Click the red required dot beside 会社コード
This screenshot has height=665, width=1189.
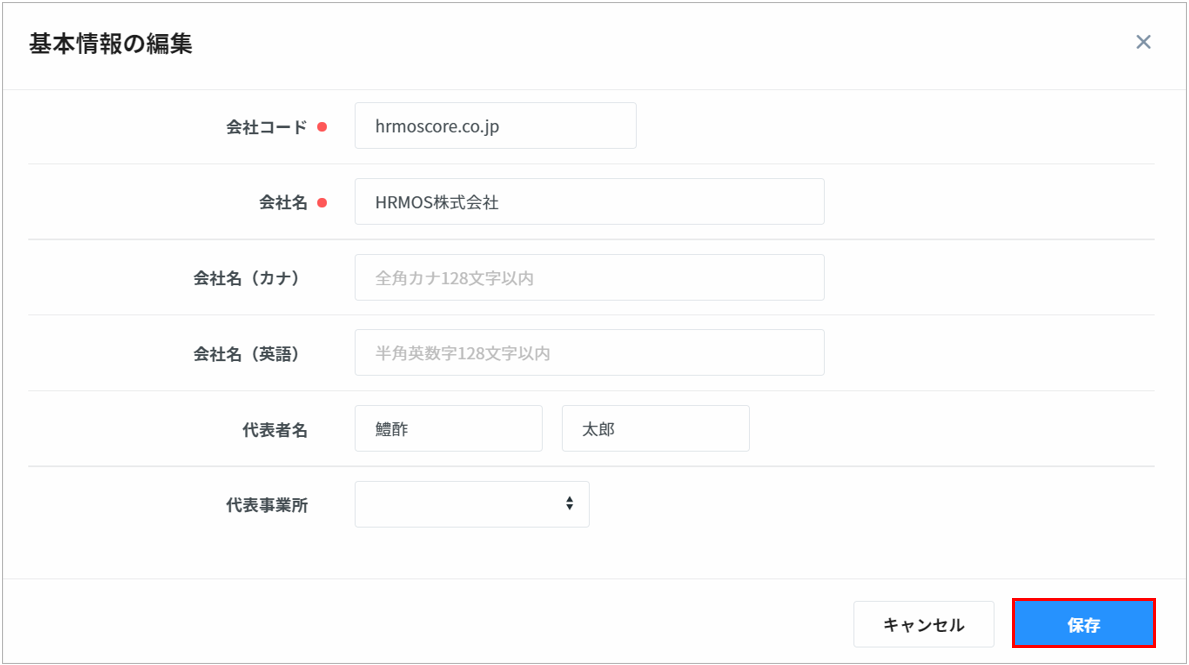click(322, 127)
